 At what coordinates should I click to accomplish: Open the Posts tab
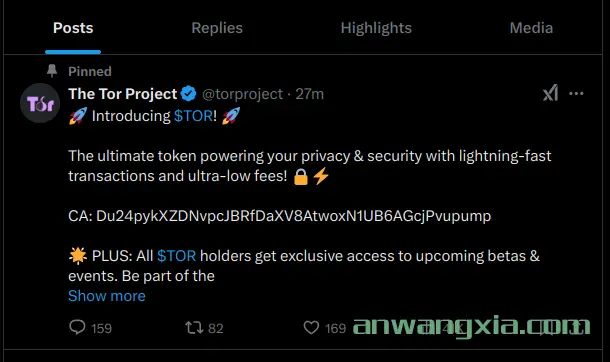point(73,28)
